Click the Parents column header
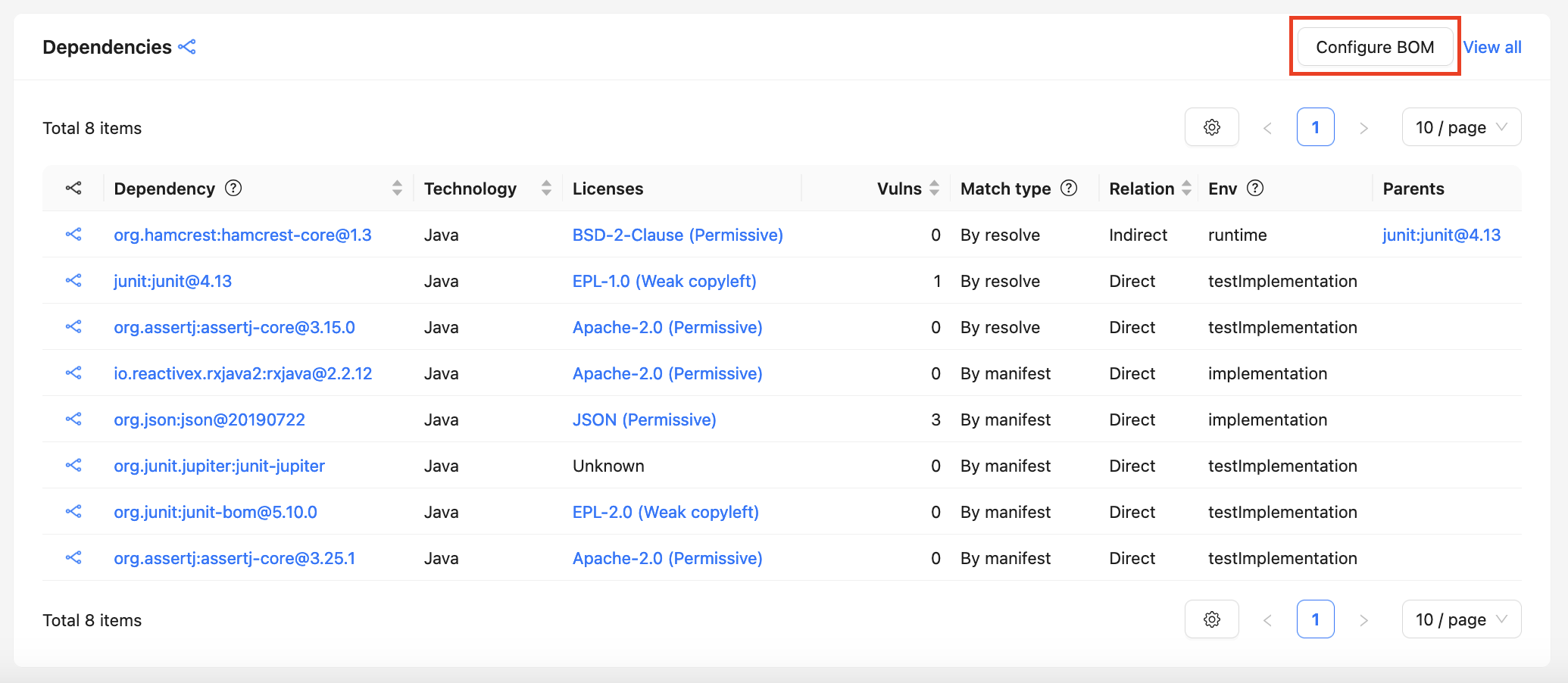Screen dimensions: 1568x683 (x=1413, y=189)
